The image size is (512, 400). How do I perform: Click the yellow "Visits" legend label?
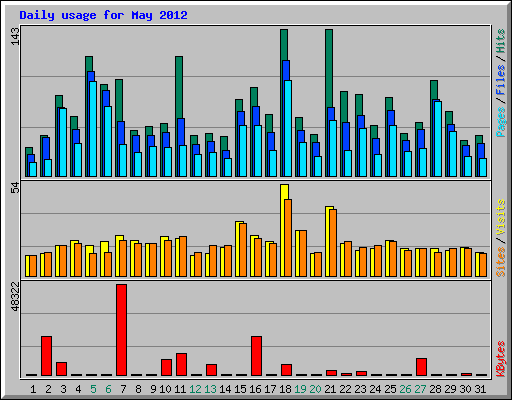[x=500, y=218]
